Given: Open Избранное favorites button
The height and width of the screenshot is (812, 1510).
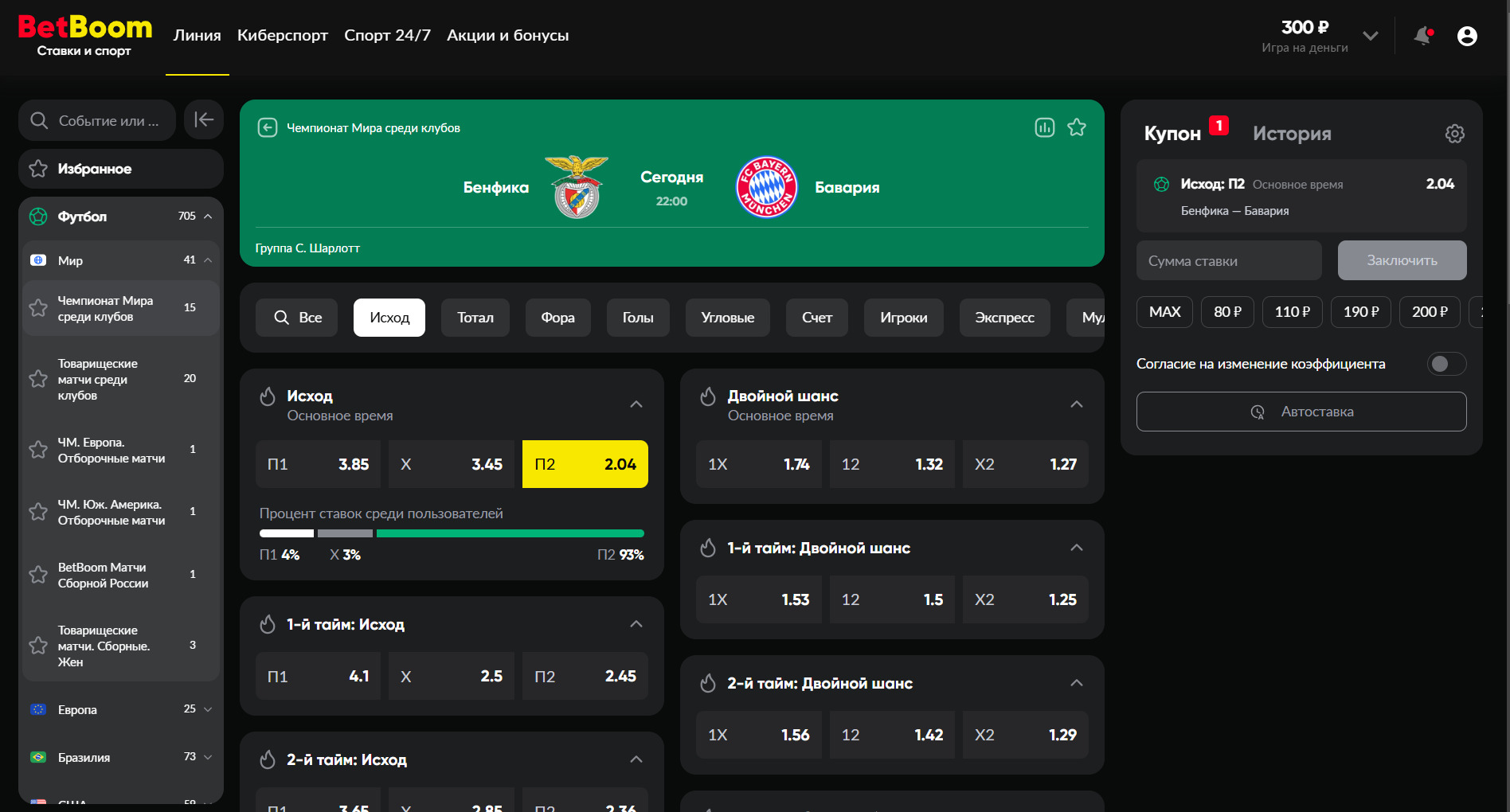Looking at the screenshot, I should tap(121, 169).
